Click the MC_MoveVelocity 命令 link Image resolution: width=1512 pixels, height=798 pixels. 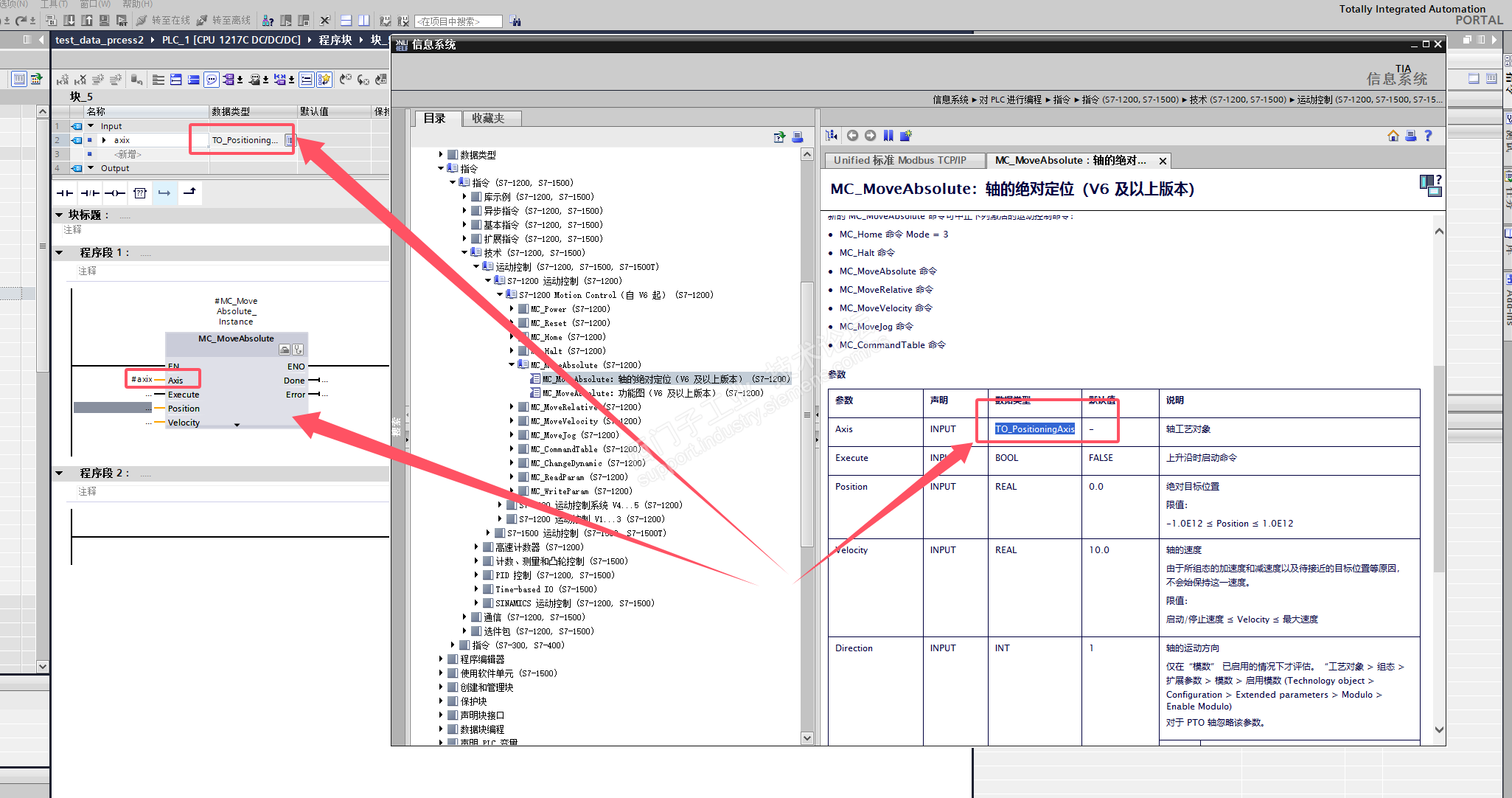pos(885,308)
